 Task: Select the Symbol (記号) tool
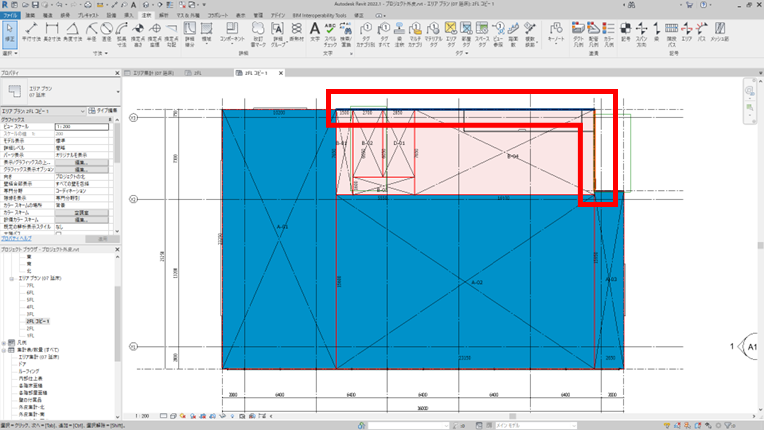click(x=626, y=32)
